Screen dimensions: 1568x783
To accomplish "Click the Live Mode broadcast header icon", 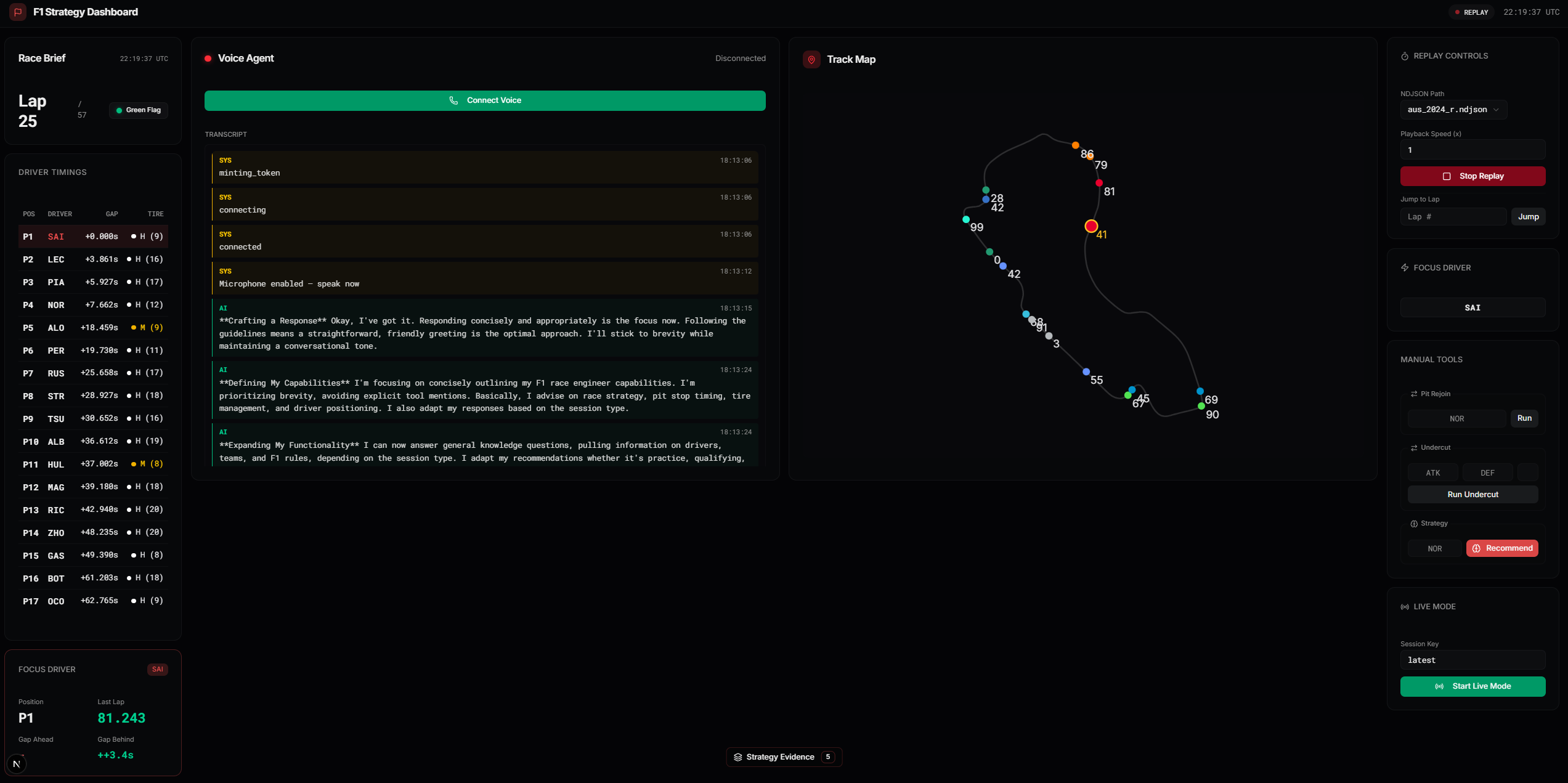I will (1405, 607).
